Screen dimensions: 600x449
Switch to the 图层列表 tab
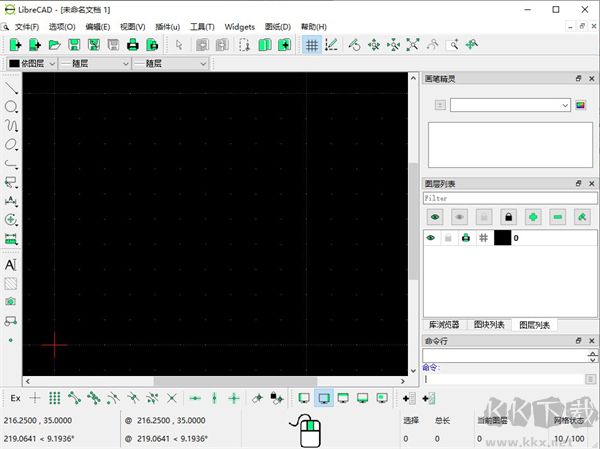(534, 325)
